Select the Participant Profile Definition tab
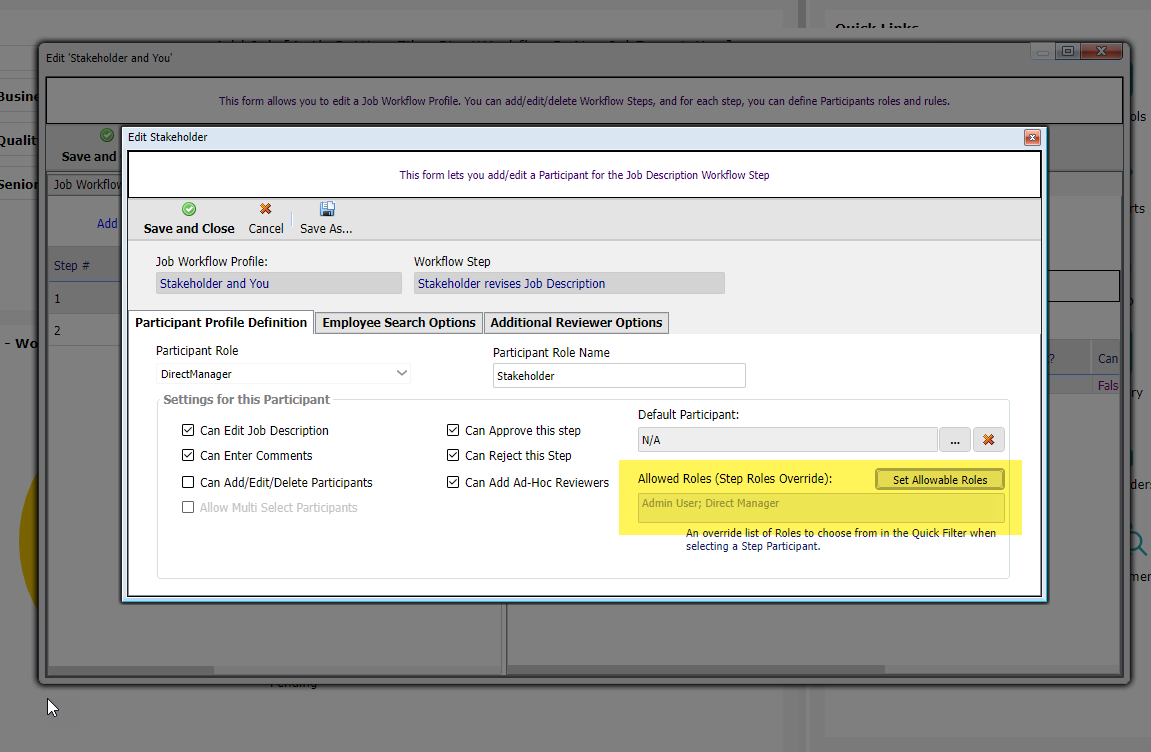Screen dimensions: 1151x752 [221, 323]
